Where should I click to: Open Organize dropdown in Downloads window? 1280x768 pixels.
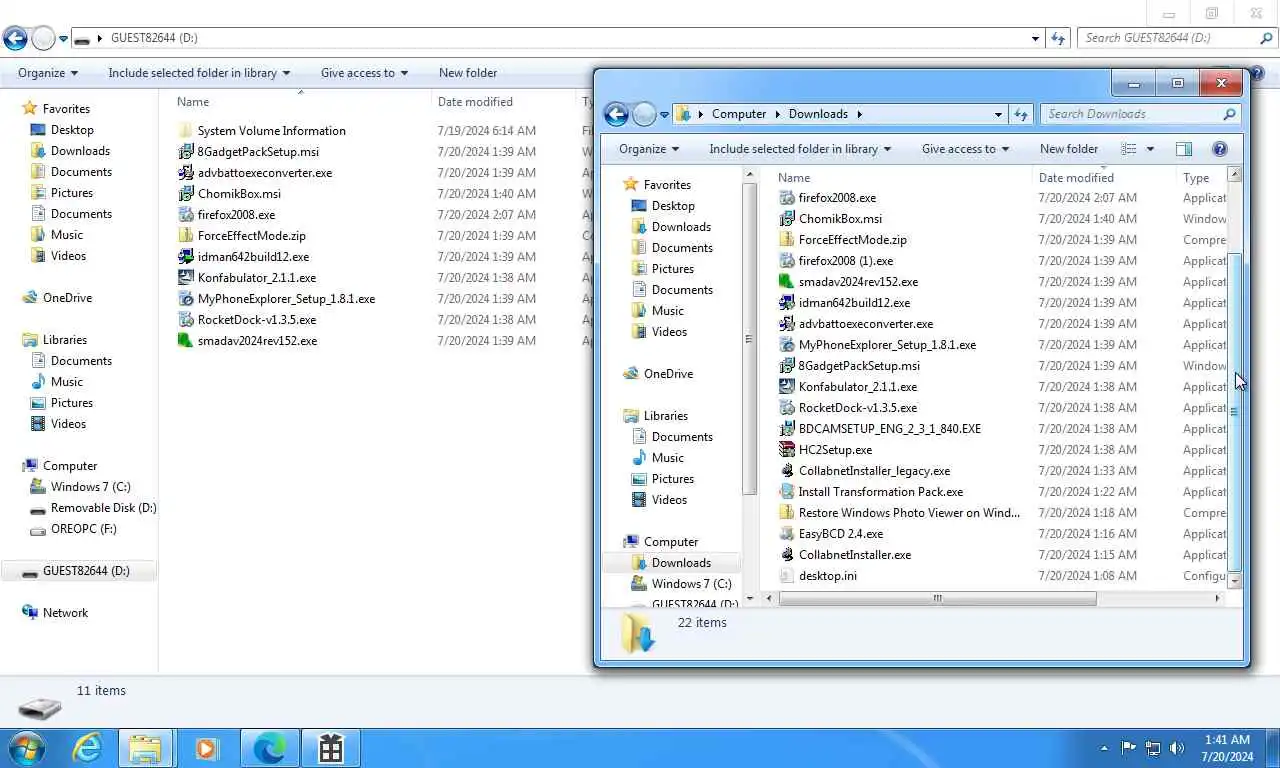(649, 149)
